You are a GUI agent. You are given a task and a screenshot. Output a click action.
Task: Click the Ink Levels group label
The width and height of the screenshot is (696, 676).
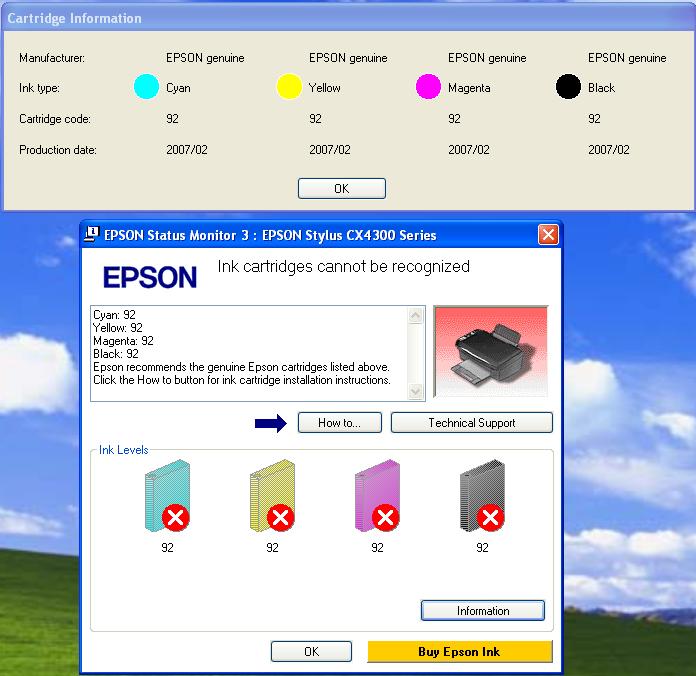pyautogui.click(x=123, y=450)
